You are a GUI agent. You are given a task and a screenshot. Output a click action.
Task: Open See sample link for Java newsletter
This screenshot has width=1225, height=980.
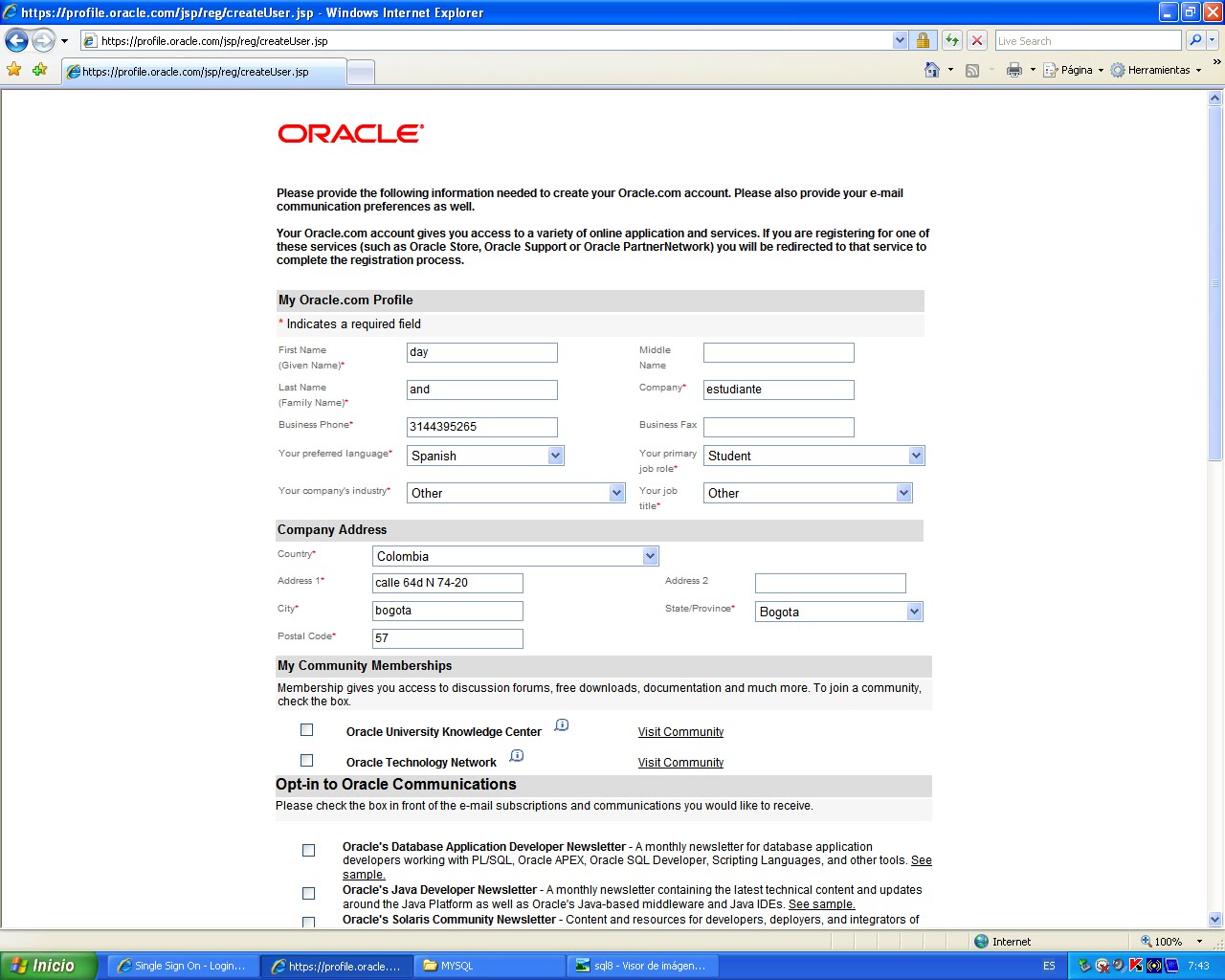821,904
